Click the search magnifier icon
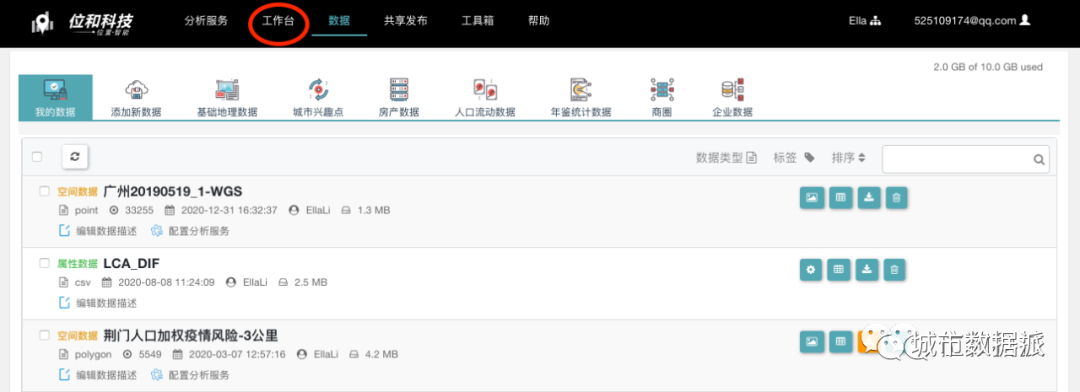 click(x=1039, y=159)
